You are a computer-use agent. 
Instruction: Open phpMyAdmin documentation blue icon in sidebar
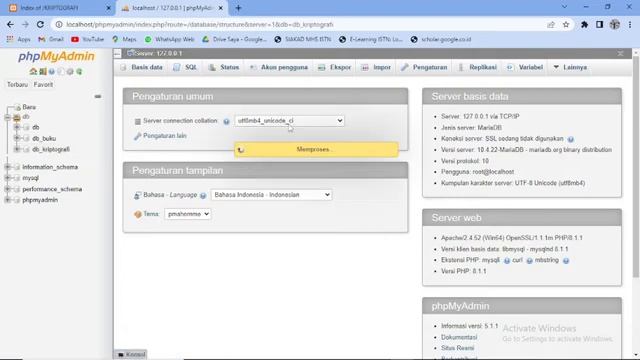[x=52, y=71]
